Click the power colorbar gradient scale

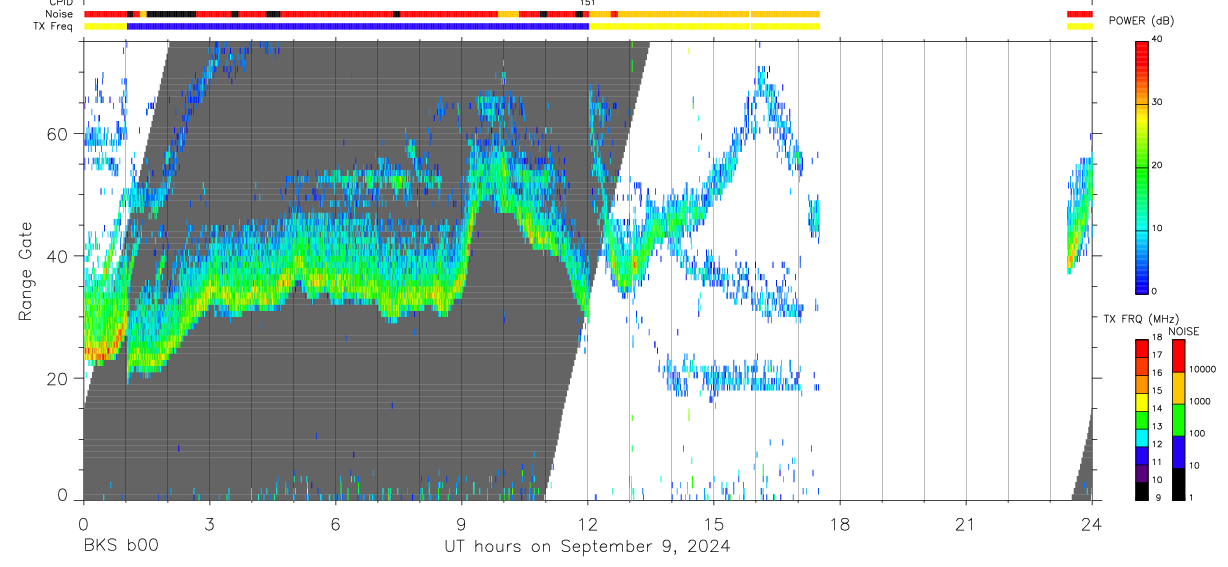click(1142, 167)
